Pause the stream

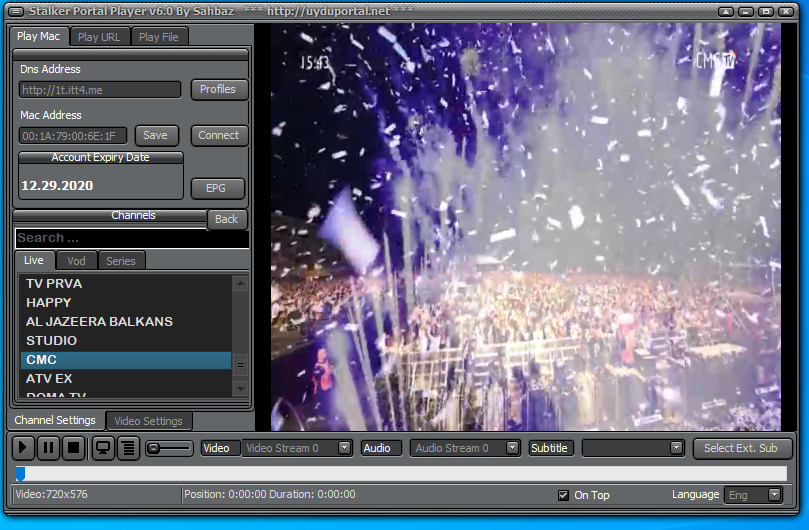coord(48,447)
